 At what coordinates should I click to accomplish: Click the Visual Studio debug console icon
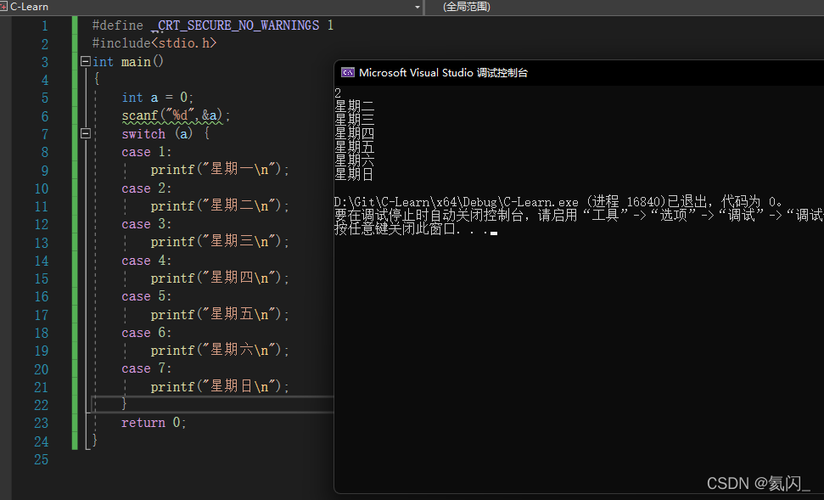point(347,73)
